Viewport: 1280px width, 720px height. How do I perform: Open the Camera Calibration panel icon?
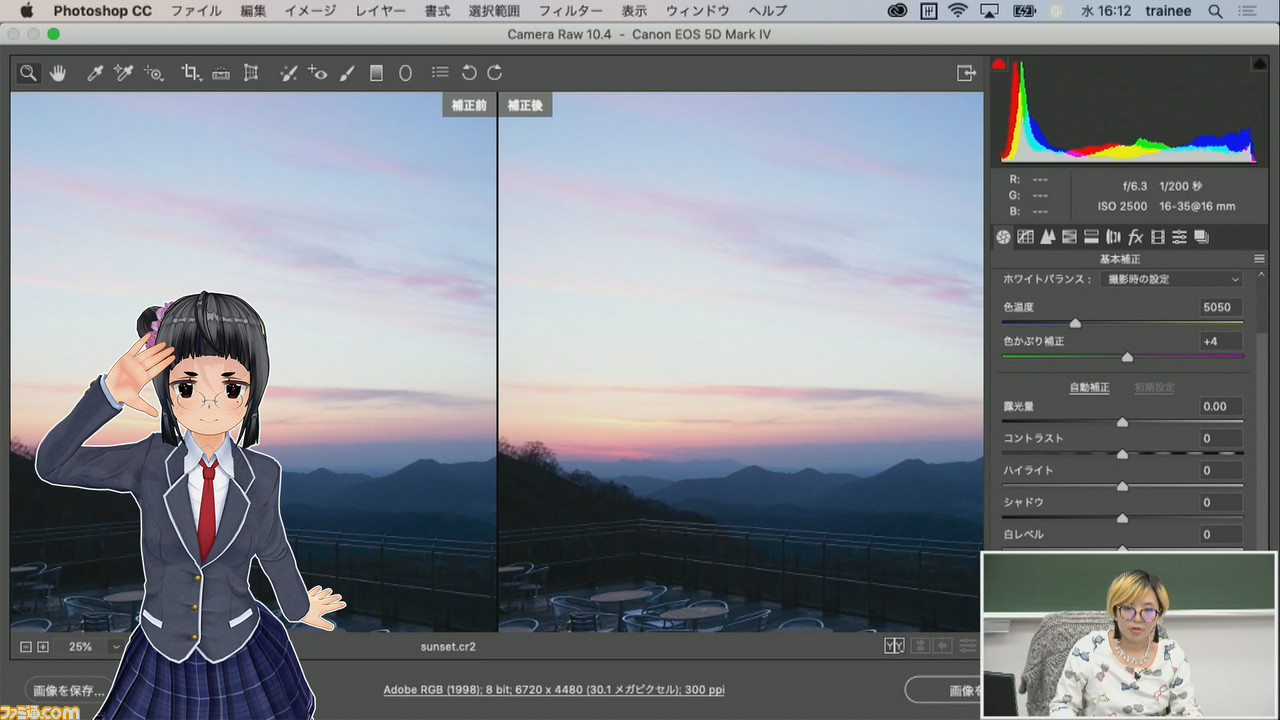point(1158,237)
